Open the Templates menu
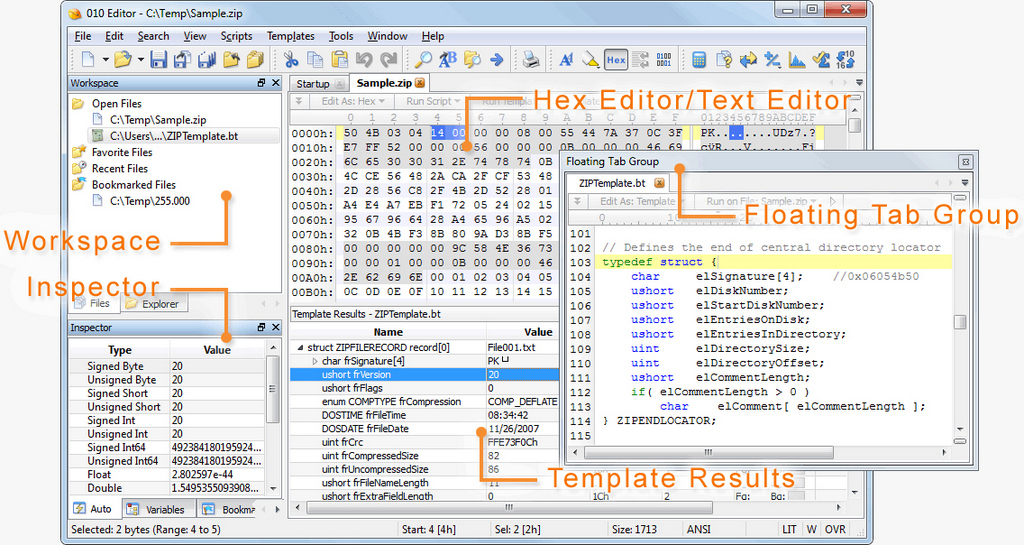The width and height of the screenshot is (1024, 545). 291,36
